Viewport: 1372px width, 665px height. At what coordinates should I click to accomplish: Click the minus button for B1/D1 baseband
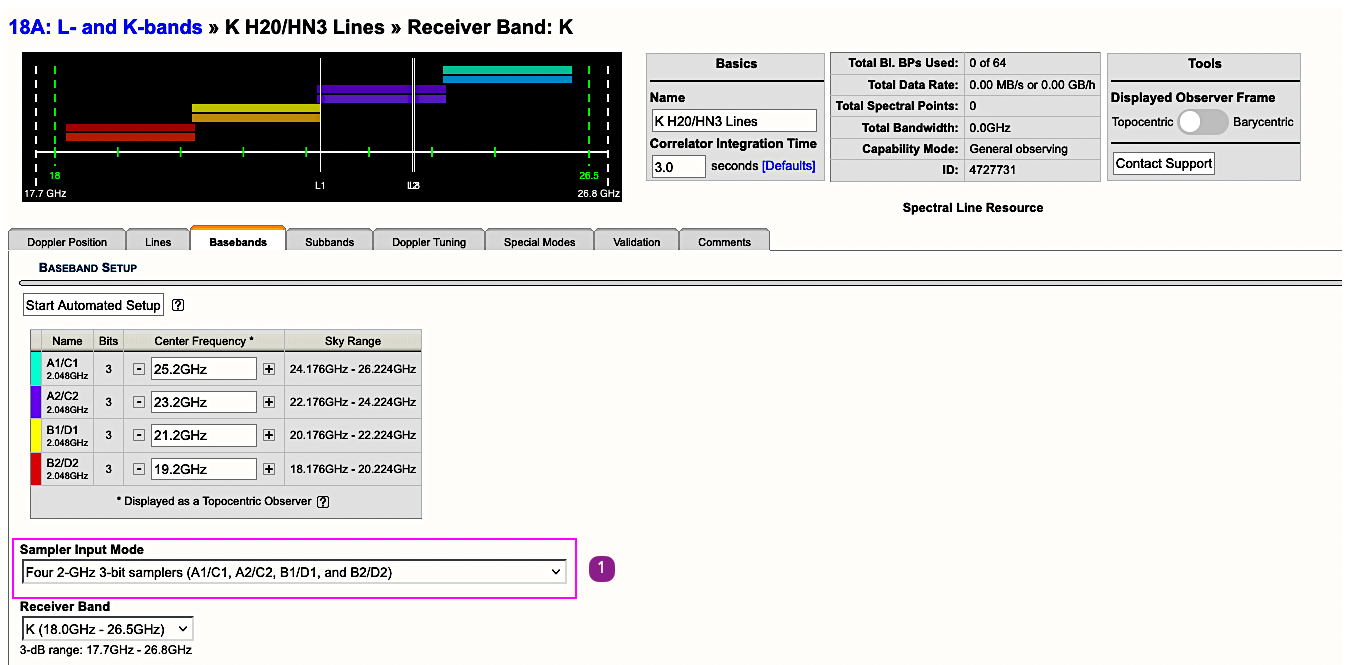(139, 435)
